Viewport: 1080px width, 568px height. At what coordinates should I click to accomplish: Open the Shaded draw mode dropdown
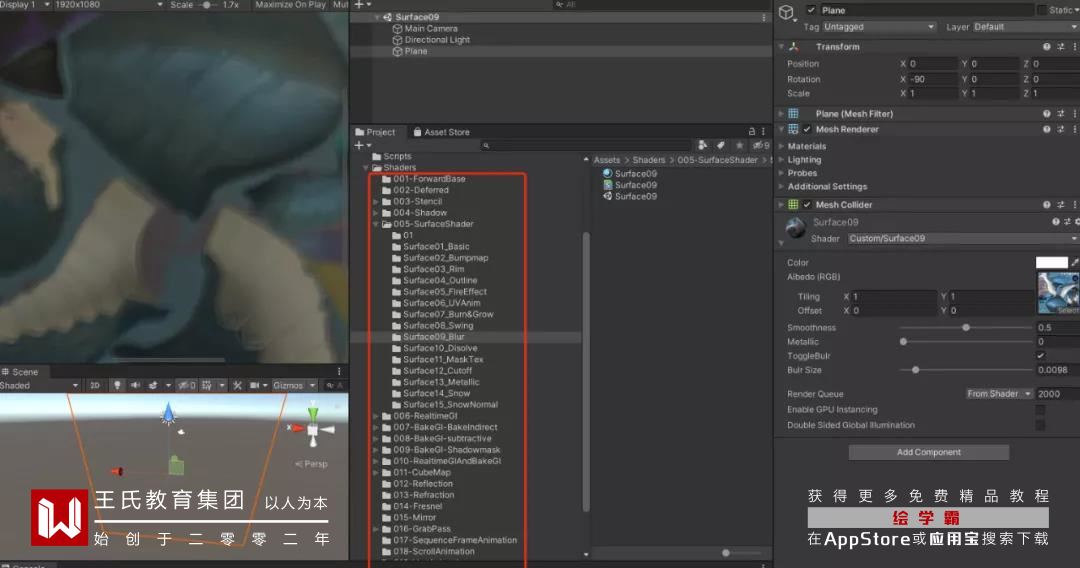[39, 386]
